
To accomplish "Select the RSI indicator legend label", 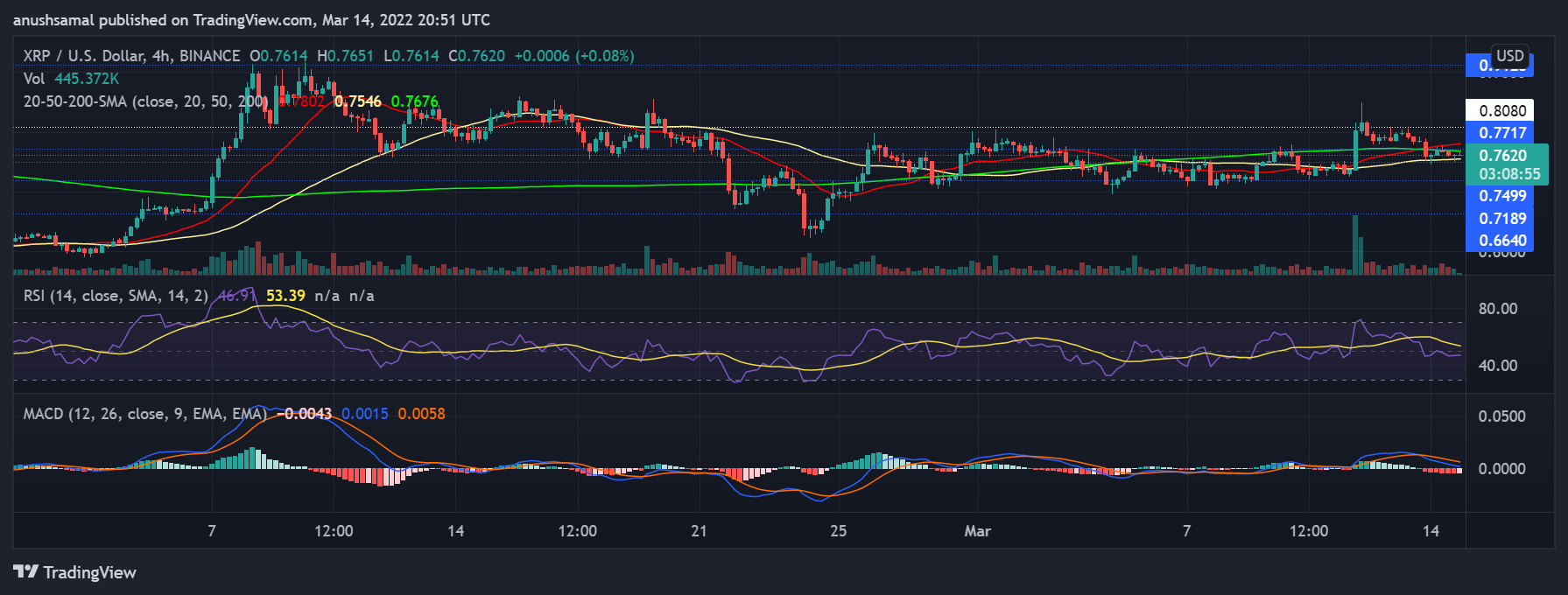I will pos(116,296).
